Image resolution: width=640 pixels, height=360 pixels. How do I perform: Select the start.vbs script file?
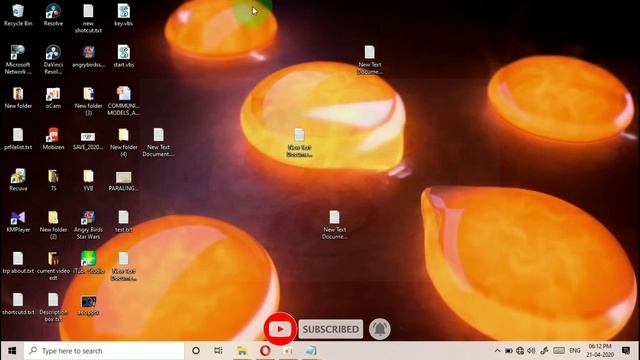pos(123,56)
